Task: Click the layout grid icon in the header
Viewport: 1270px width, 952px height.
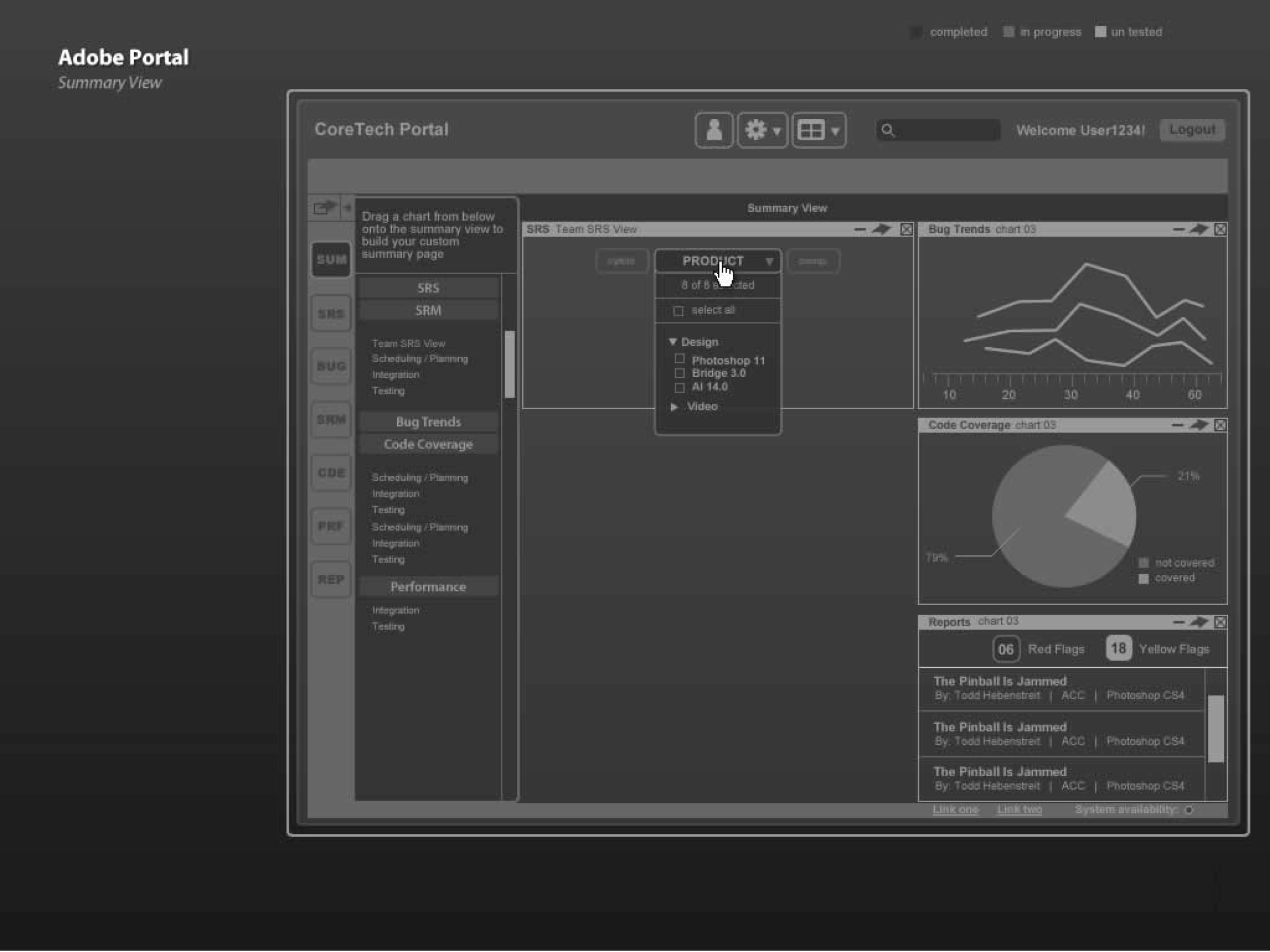Action: (813, 129)
